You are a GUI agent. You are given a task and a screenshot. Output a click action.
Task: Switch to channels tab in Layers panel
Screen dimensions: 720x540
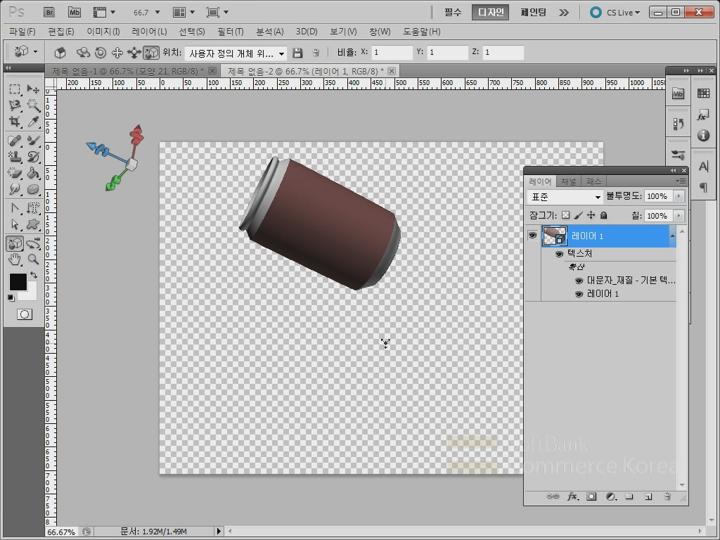coord(568,181)
